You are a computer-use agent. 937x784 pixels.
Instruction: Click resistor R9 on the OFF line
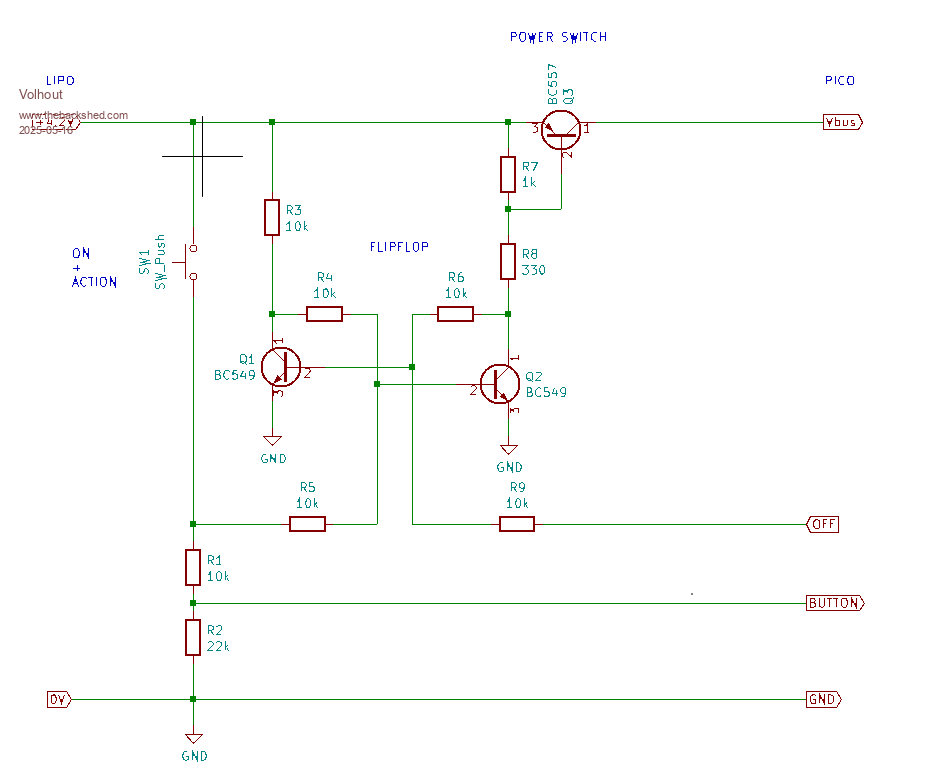point(517,523)
